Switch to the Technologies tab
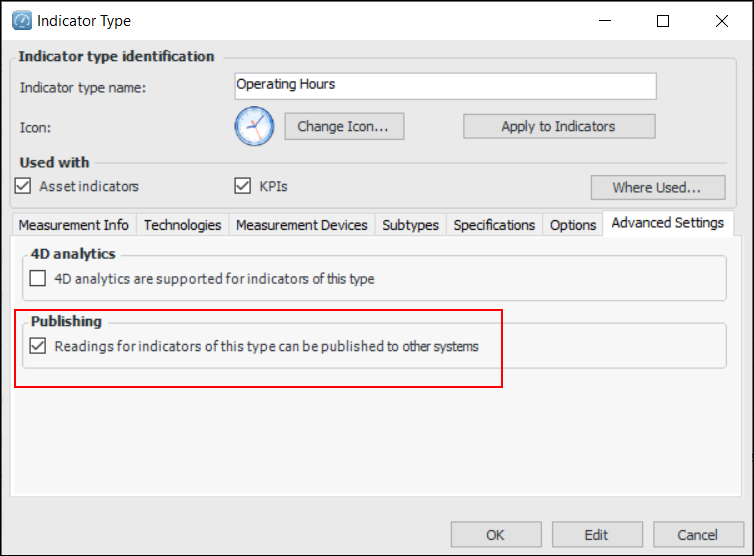Viewport: 754px width, 556px height. (x=183, y=225)
